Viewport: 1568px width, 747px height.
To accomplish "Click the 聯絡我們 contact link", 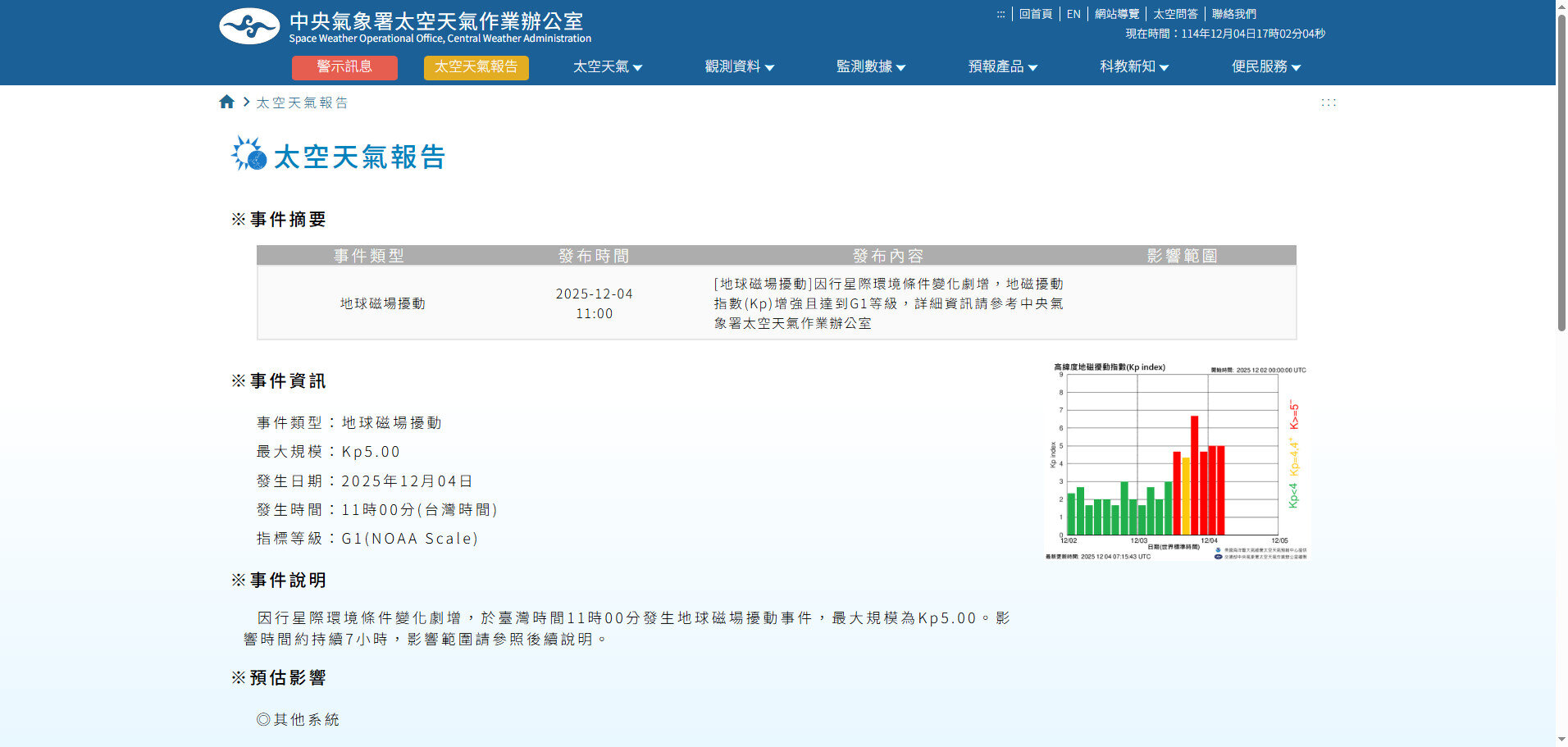I will pyautogui.click(x=1233, y=14).
